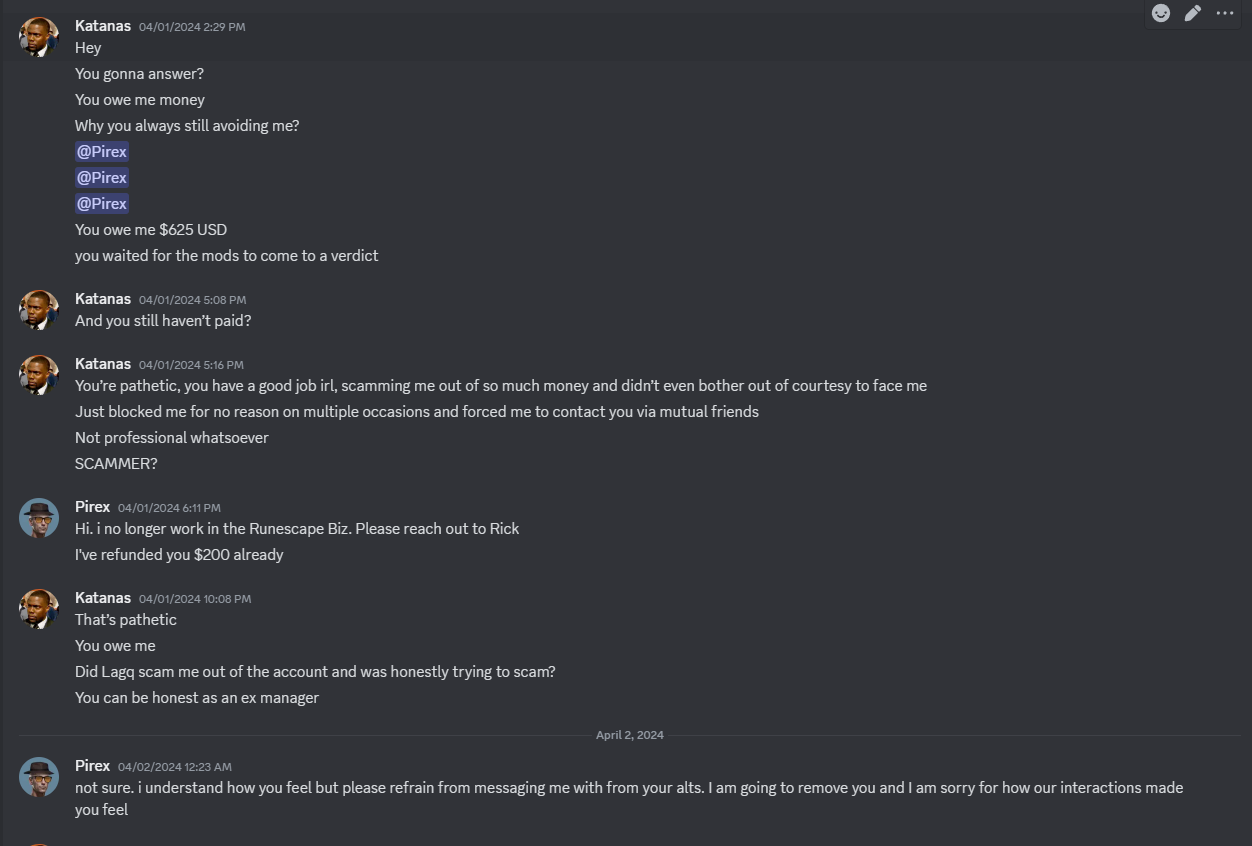This screenshot has width=1252, height=846.
Task: Click the first @Pirex mention
Action: tap(102, 152)
